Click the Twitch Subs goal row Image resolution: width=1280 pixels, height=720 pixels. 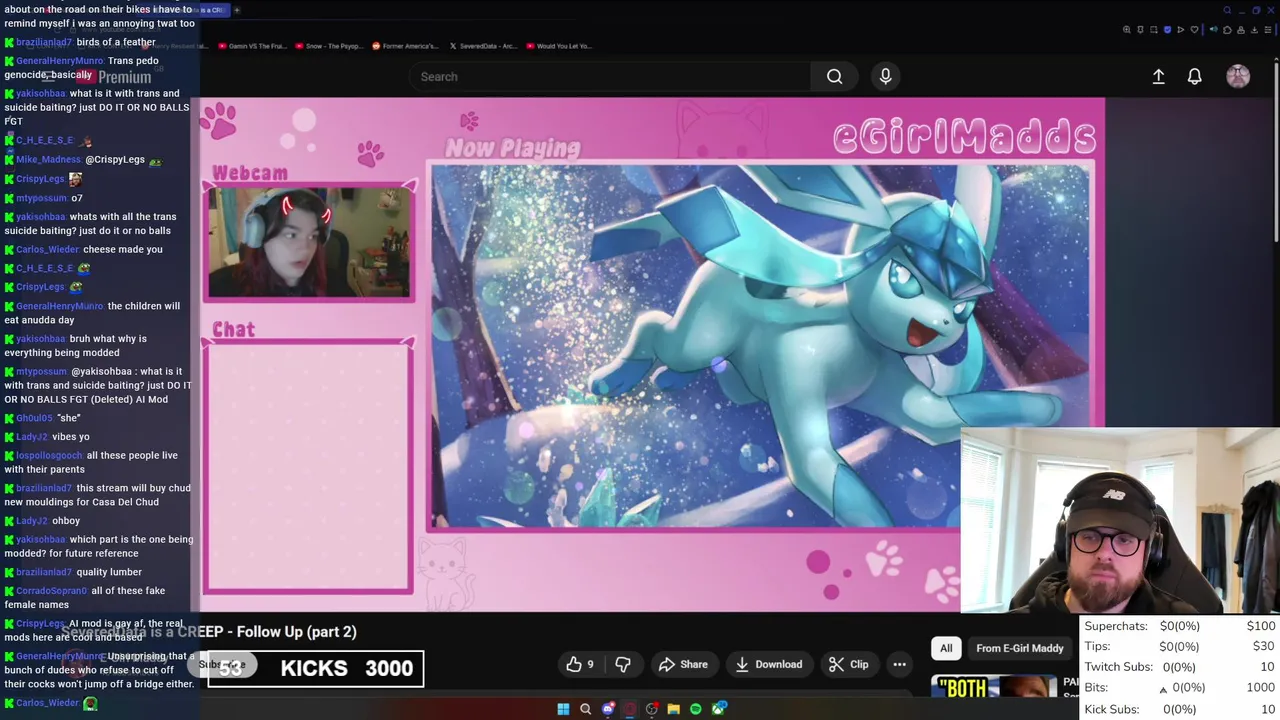pyautogui.click(x=1180, y=667)
